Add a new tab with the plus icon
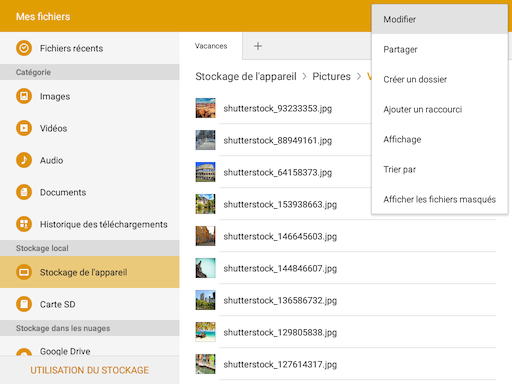Screen dimensions: 512x384 point(258,46)
